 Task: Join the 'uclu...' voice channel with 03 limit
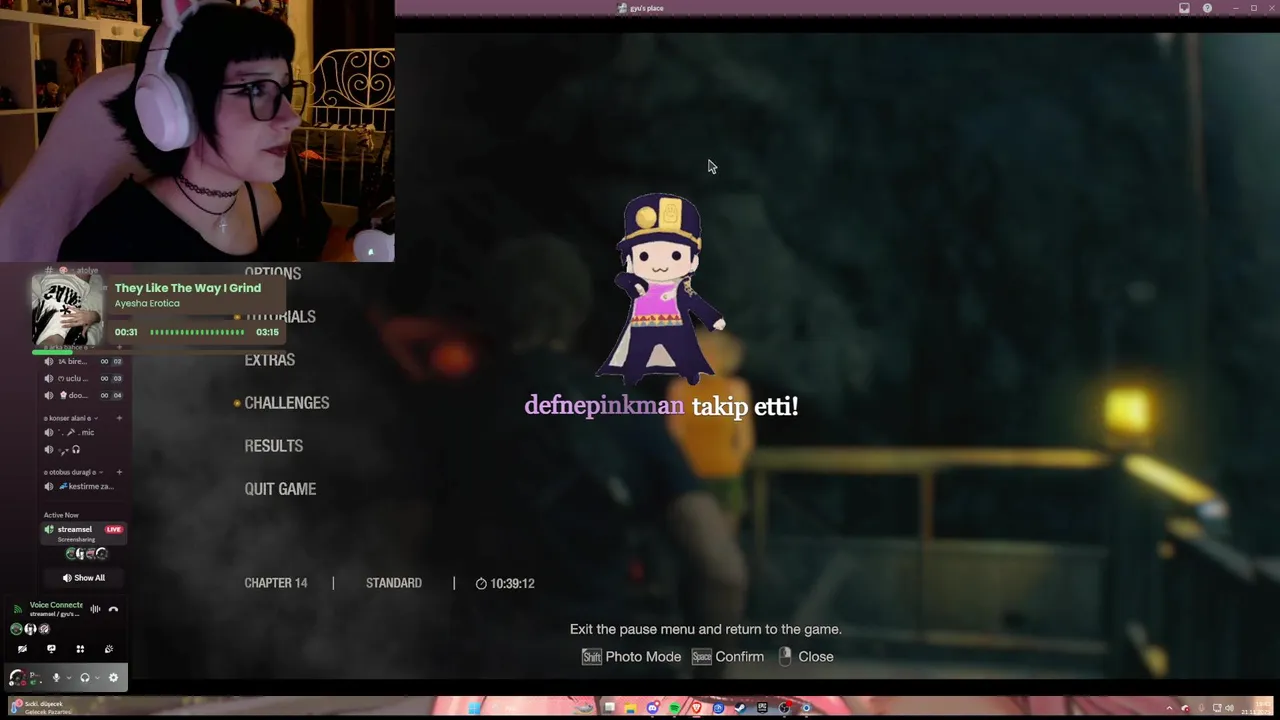pyautogui.click(x=82, y=378)
